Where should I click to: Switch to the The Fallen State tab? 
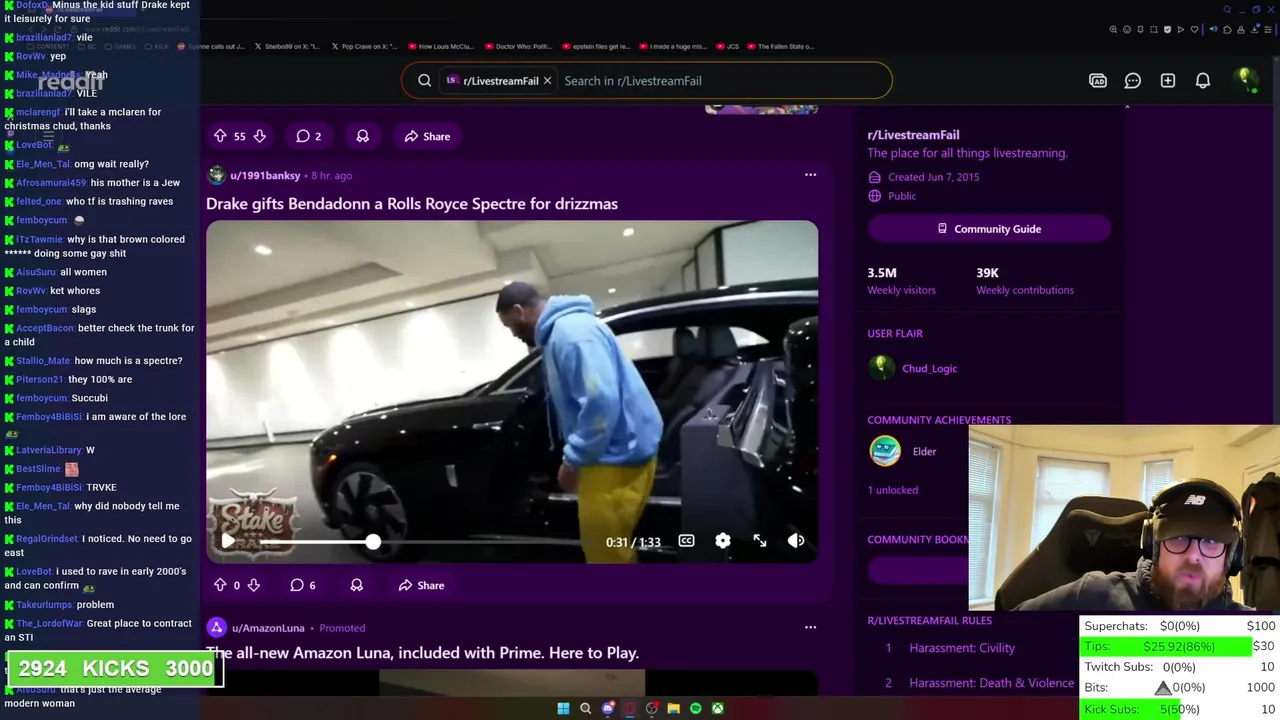[x=780, y=46]
